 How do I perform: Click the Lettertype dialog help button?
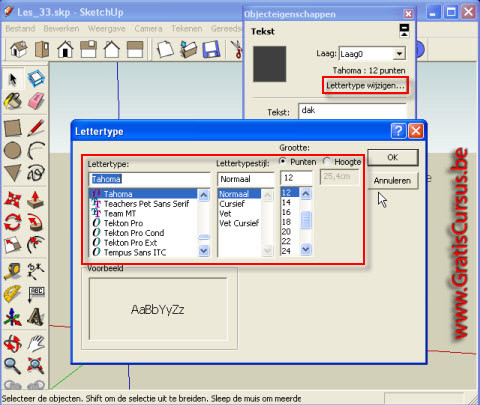(x=398, y=131)
